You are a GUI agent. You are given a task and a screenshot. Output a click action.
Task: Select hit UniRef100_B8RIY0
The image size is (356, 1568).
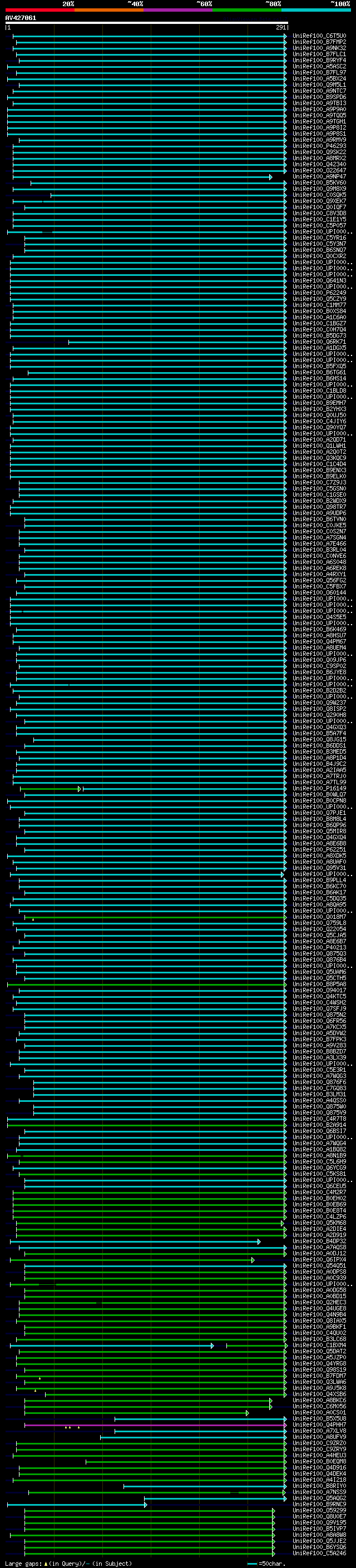[319, 1486]
